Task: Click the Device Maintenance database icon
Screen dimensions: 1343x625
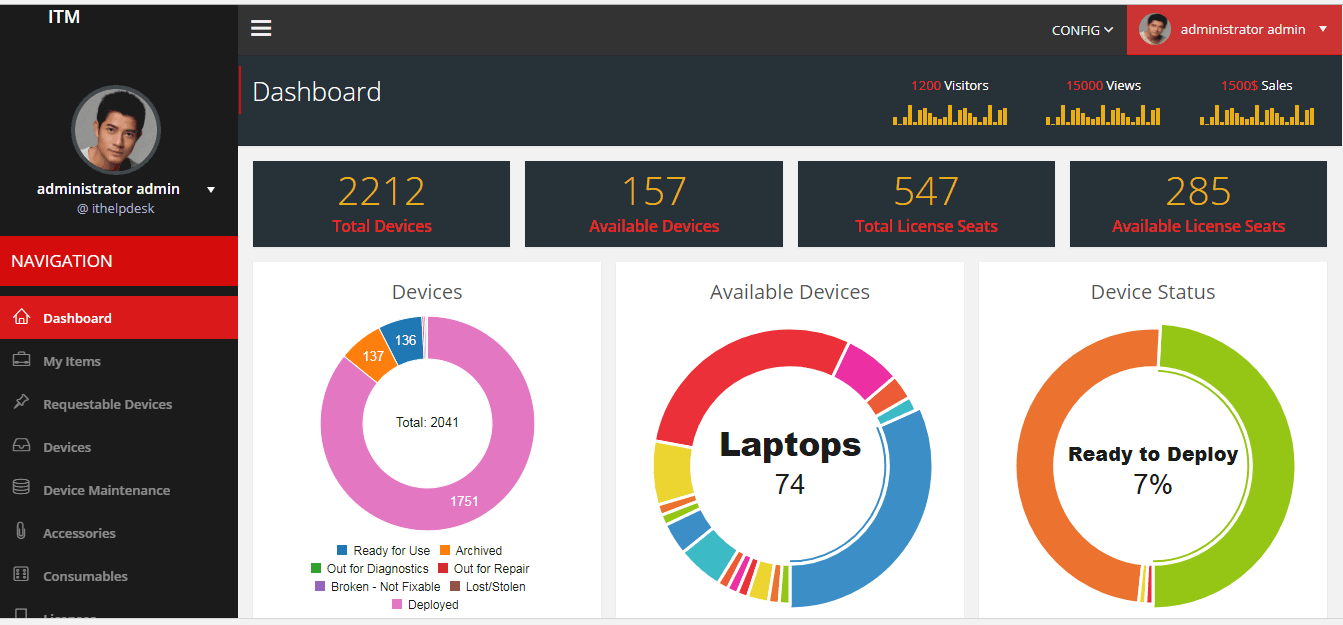Action: 21,489
